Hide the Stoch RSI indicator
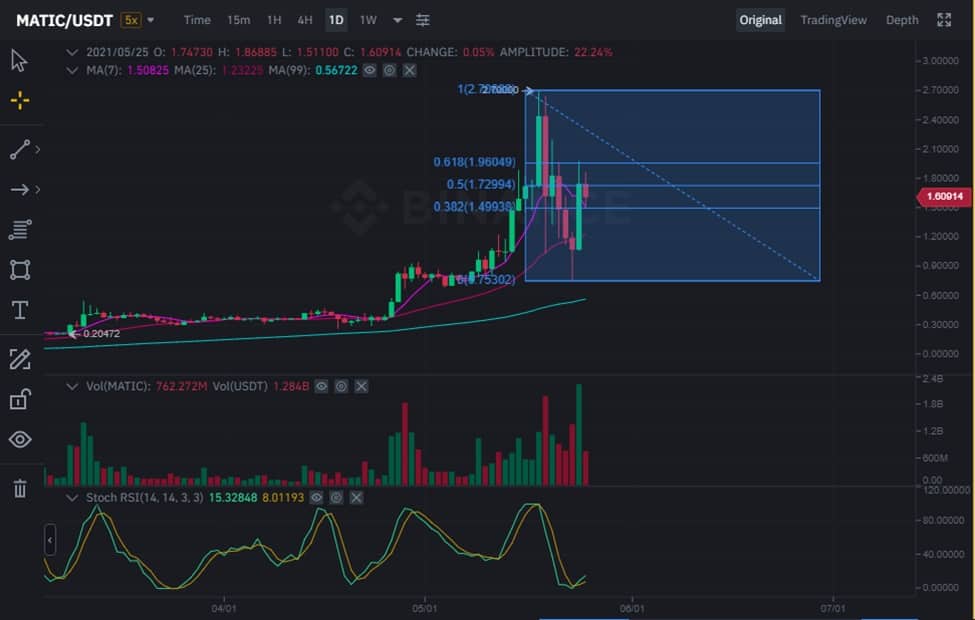This screenshot has width=975, height=620. coord(317,497)
